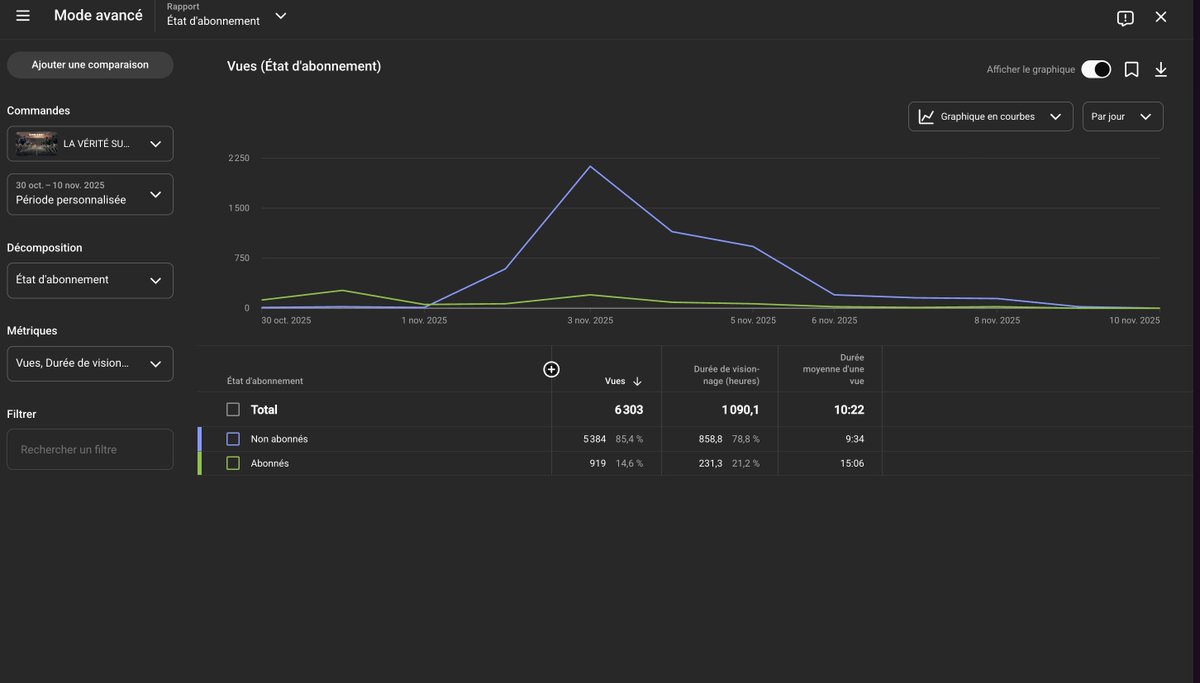Click the line chart icon
1200x683 pixels.
927,117
